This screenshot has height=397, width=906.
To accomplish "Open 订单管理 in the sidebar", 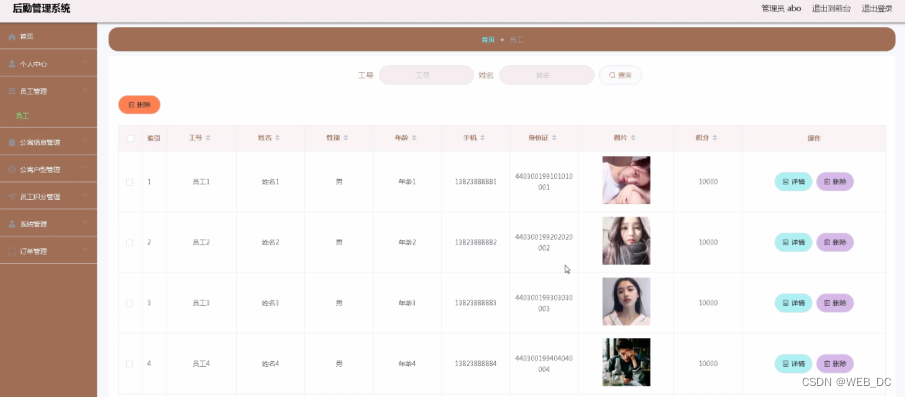I will [x=49, y=251].
